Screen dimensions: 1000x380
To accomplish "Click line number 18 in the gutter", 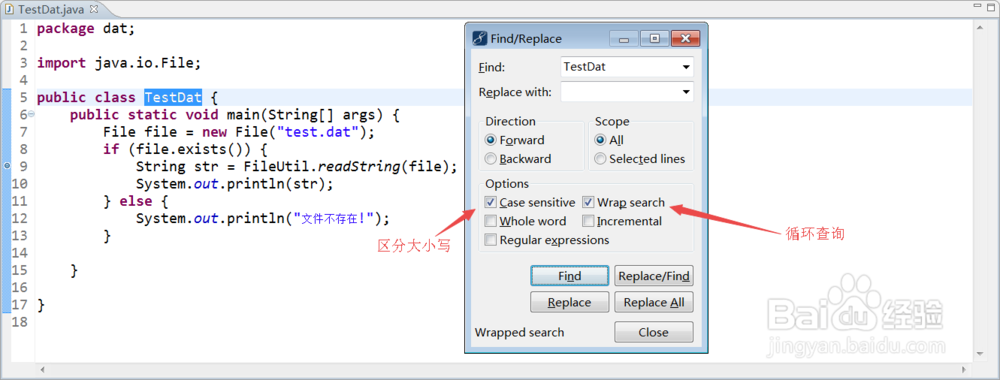I will pyautogui.click(x=19, y=321).
